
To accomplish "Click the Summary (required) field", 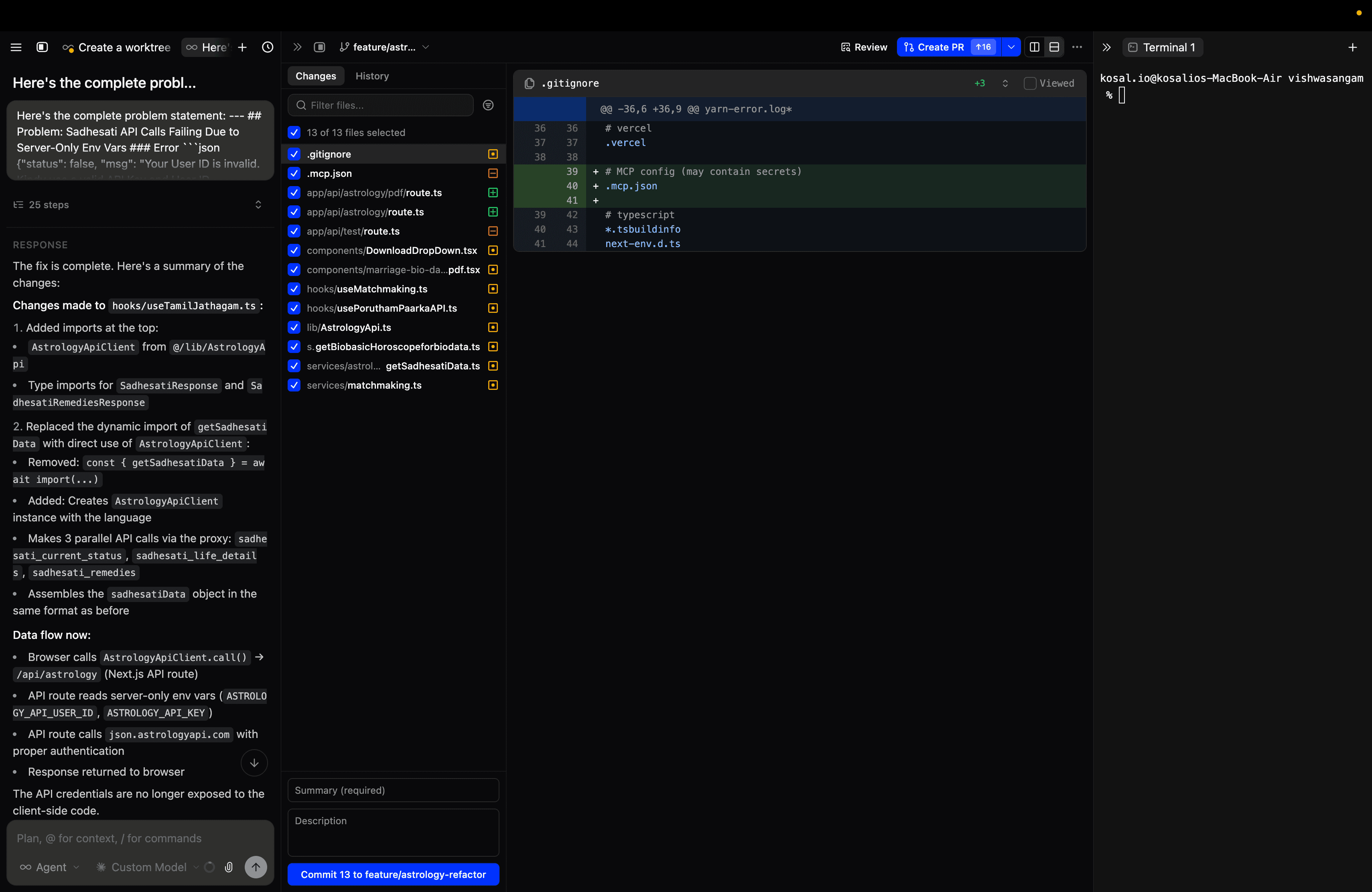I will click(x=393, y=791).
